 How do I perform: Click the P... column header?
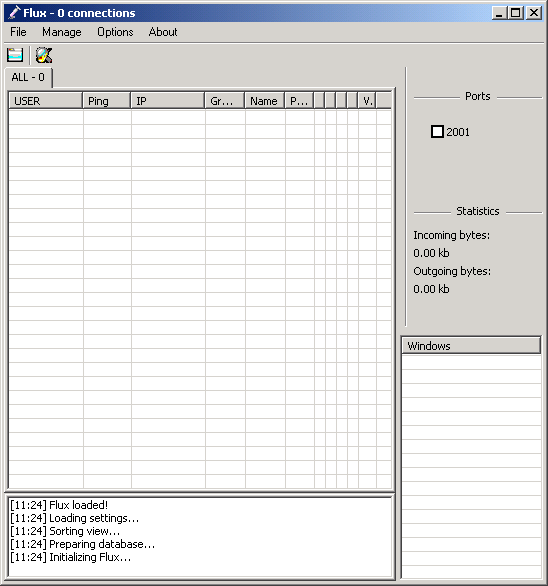299,101
